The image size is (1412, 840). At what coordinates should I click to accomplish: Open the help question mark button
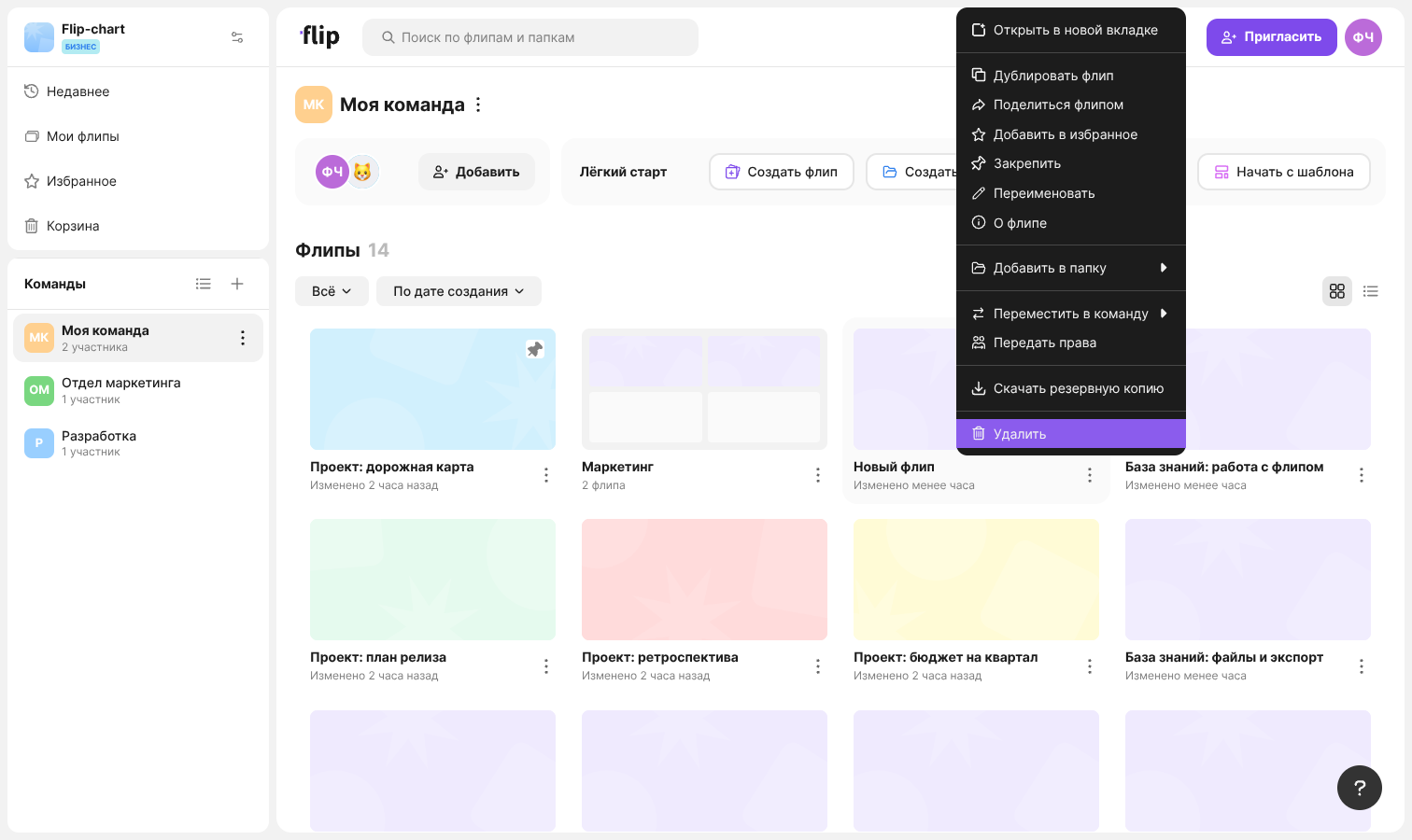pos(1360,788)
